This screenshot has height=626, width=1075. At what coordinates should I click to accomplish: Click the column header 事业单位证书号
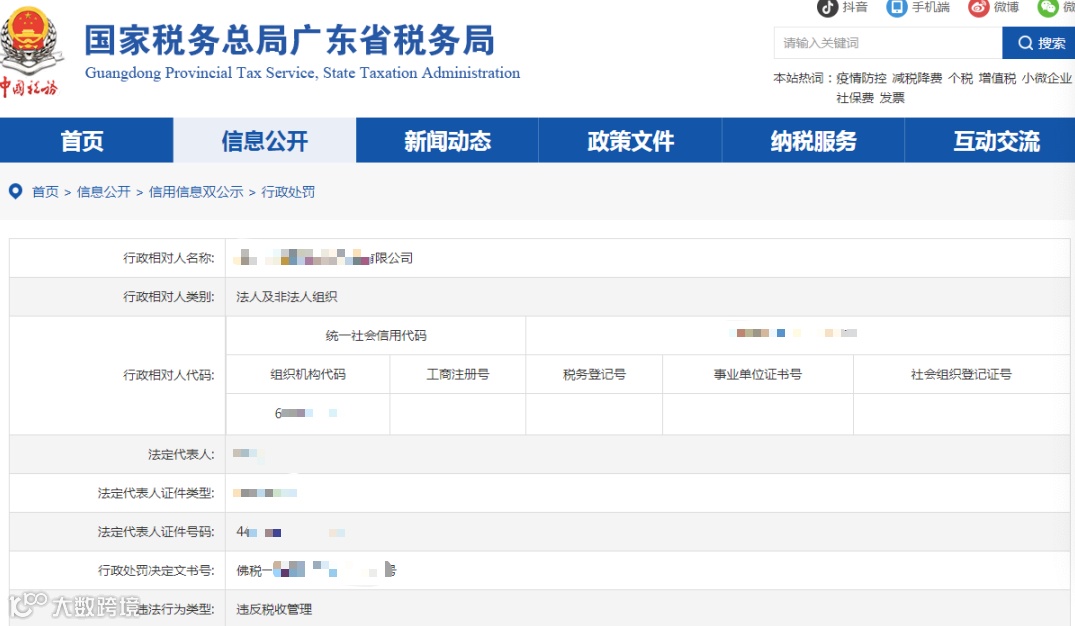pyautogui.click(x=758, y=374)
